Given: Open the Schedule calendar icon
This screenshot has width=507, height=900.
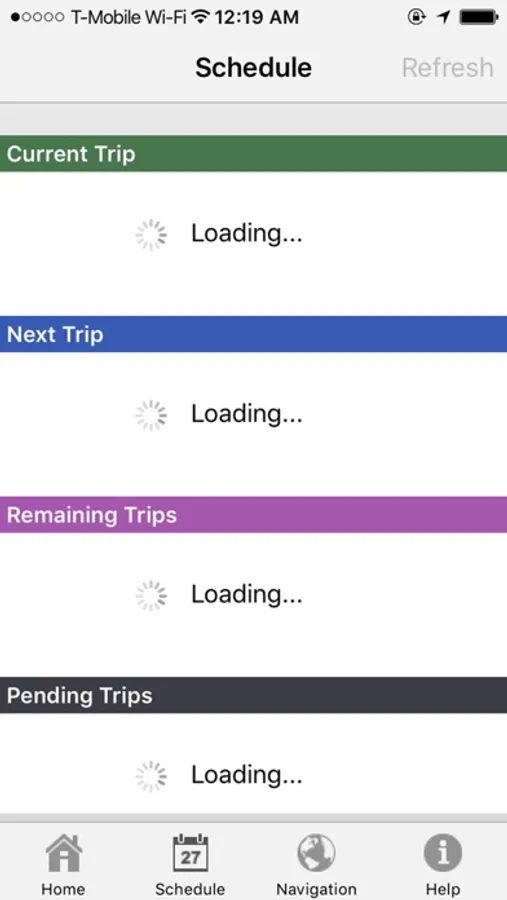Looking at the screenshot, I should [190, 852].
